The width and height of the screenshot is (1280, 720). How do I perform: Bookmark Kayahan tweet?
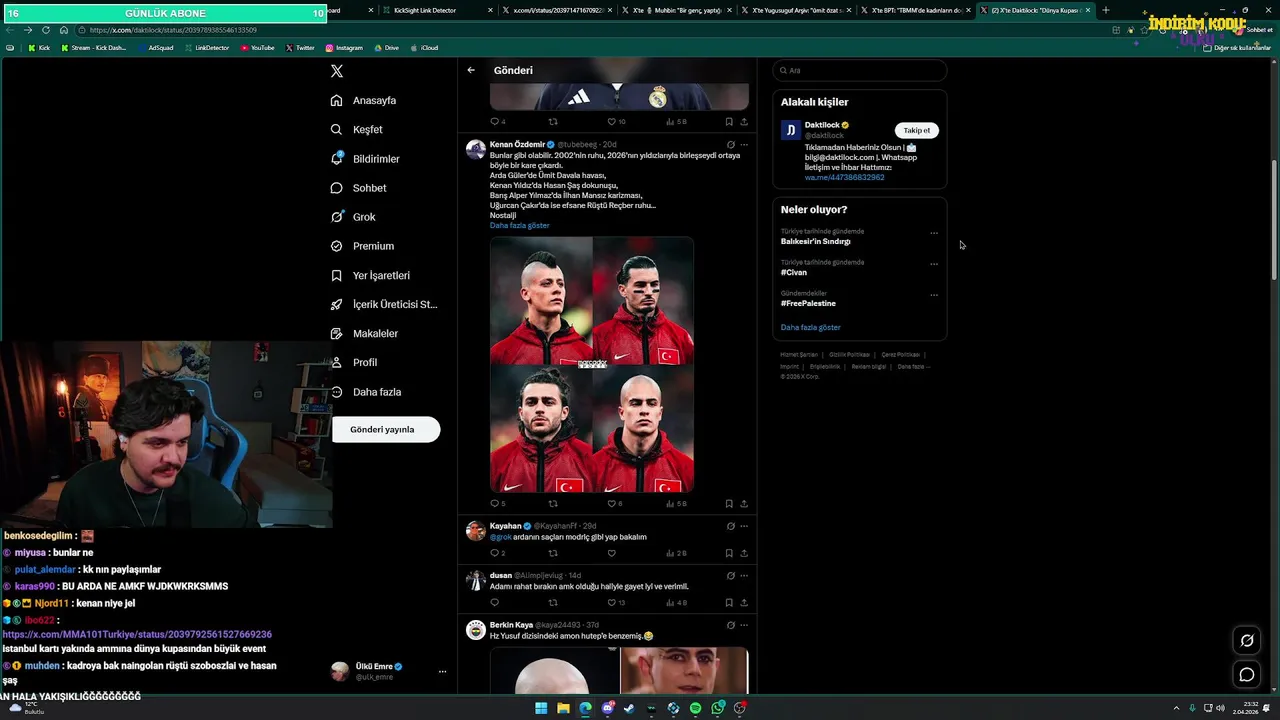coord(729,553)
